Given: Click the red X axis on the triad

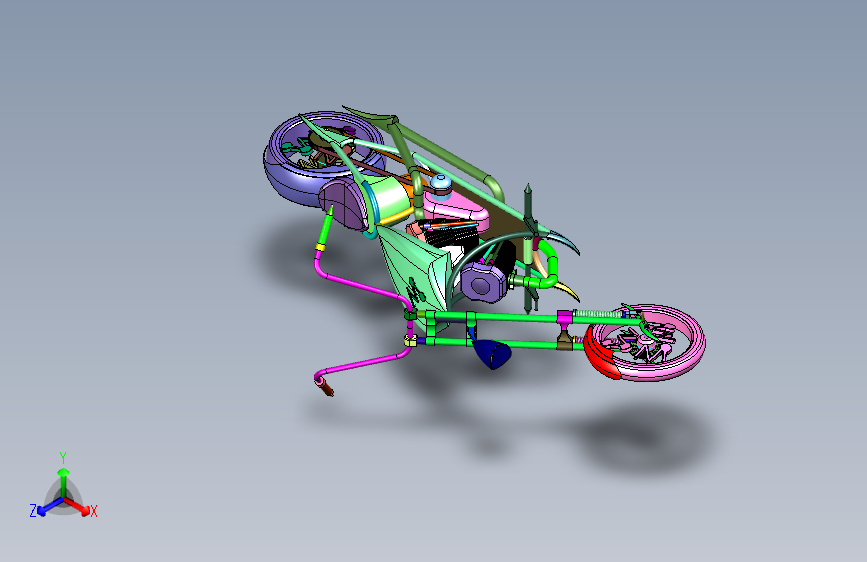Looking at the screenshot, I should (78, 506).
